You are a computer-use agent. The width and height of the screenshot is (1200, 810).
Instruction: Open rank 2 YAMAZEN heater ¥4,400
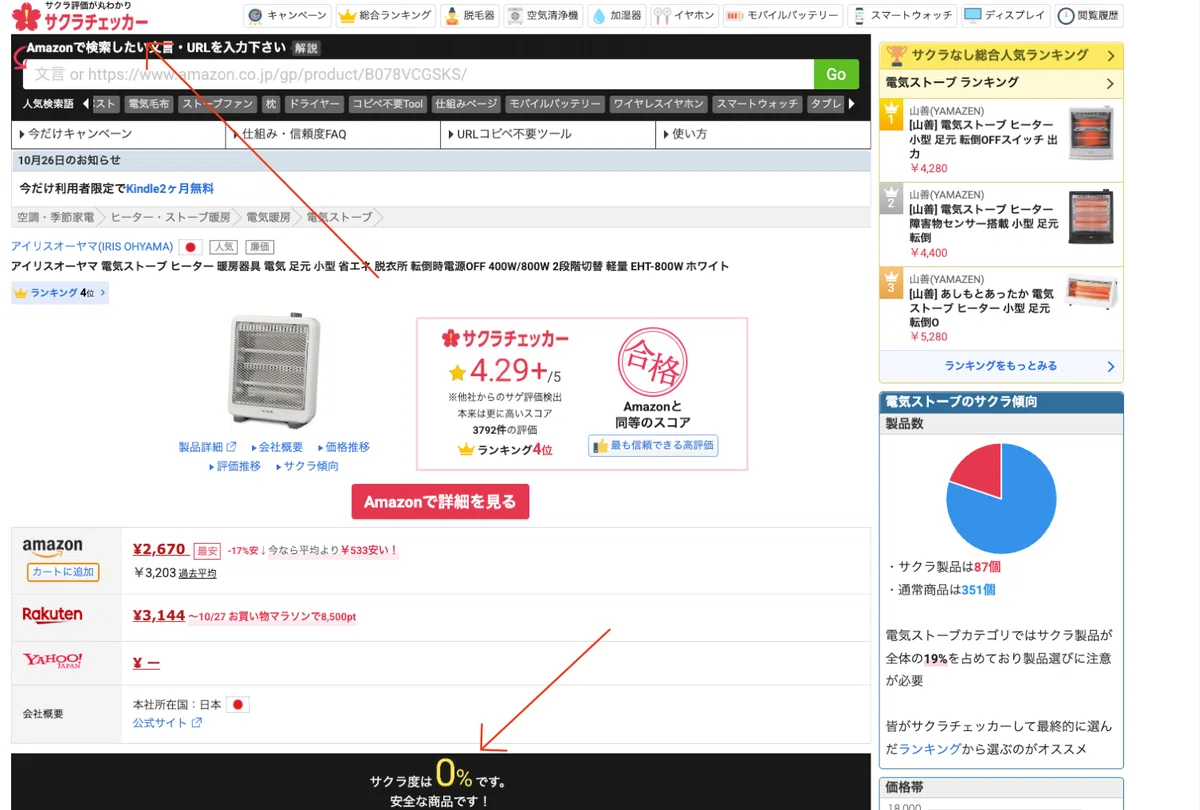pos(1001,224)
